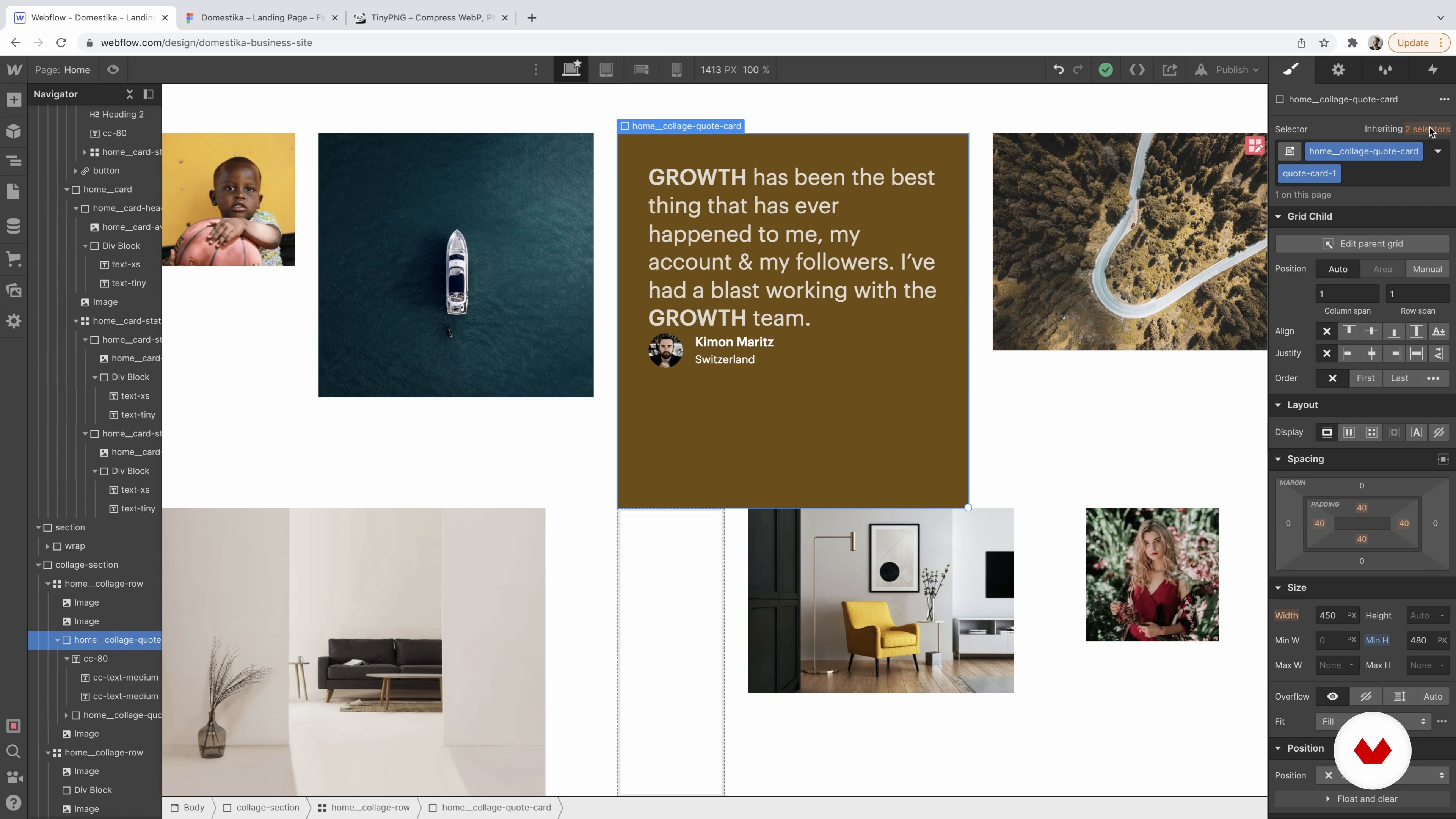The image size is (1456, 819).
Task: Open the search tool in left sidebar
Action: tap(14, 751)
